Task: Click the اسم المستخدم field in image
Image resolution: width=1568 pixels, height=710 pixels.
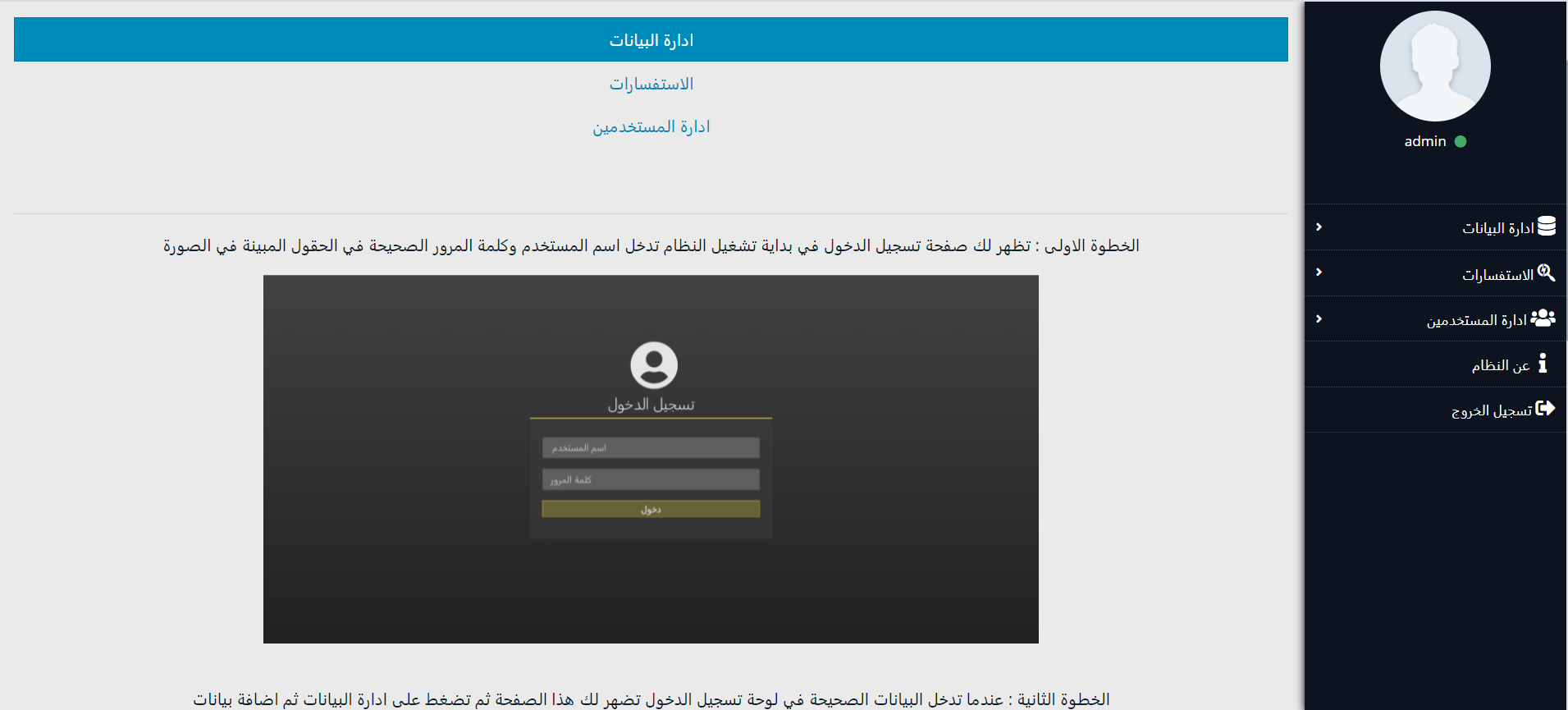Action: coord(651,448)
